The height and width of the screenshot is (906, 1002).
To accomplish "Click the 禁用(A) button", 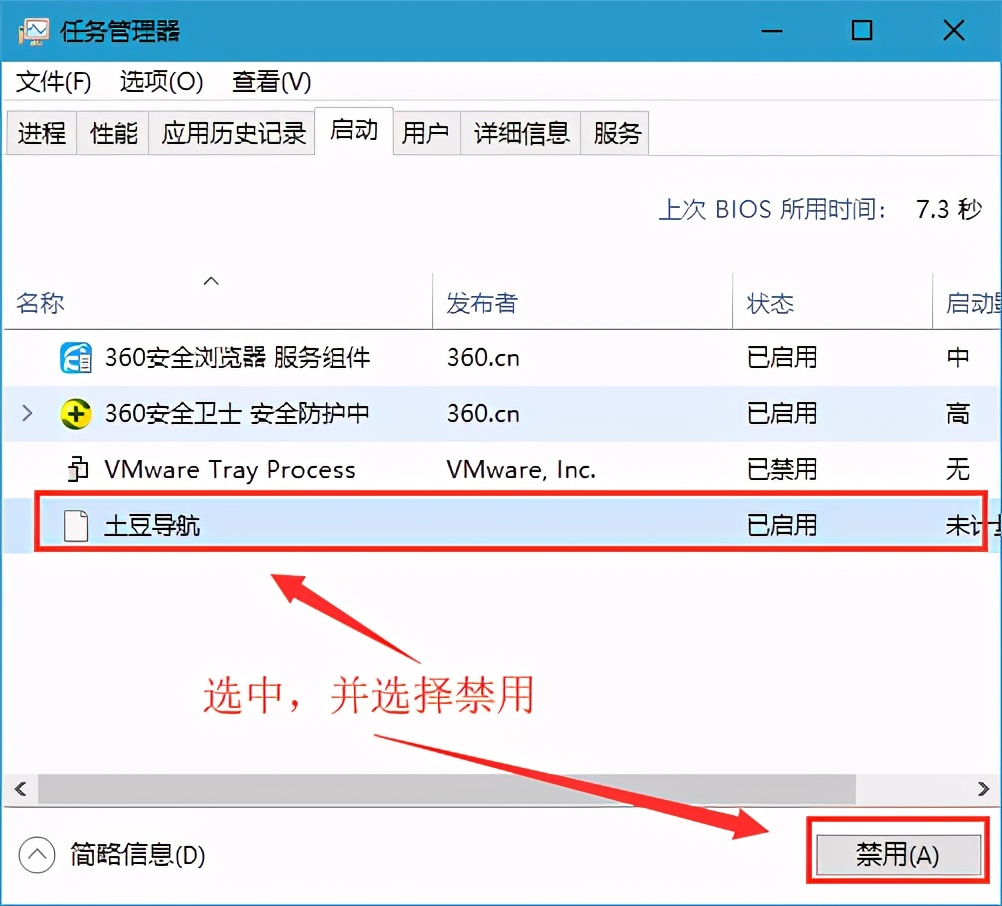I will tap(898, 855).
